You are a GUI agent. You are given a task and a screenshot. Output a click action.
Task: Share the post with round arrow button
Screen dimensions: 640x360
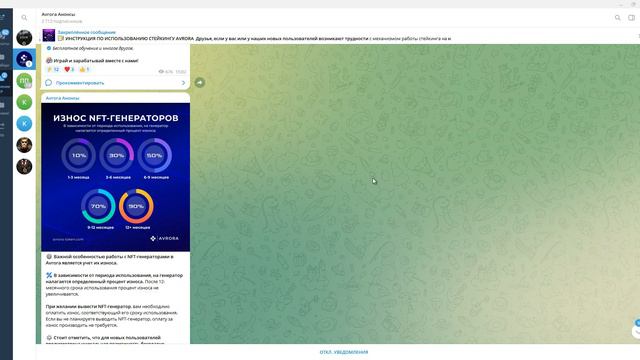200,82
